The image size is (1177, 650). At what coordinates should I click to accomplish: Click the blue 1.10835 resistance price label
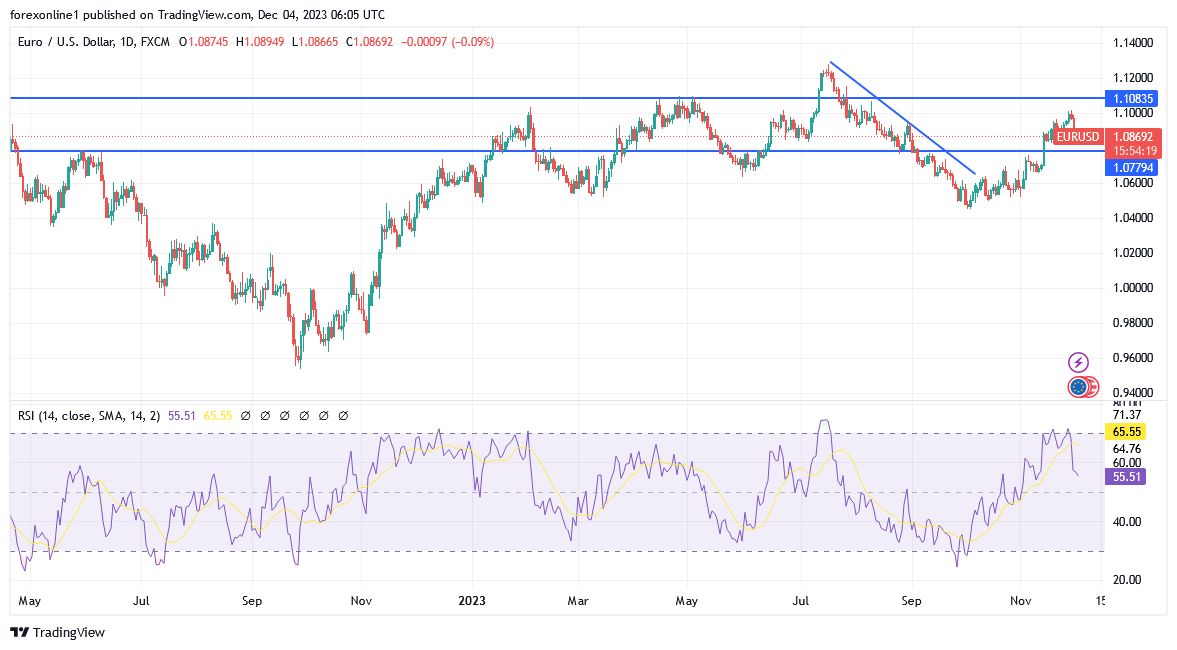1131,98
